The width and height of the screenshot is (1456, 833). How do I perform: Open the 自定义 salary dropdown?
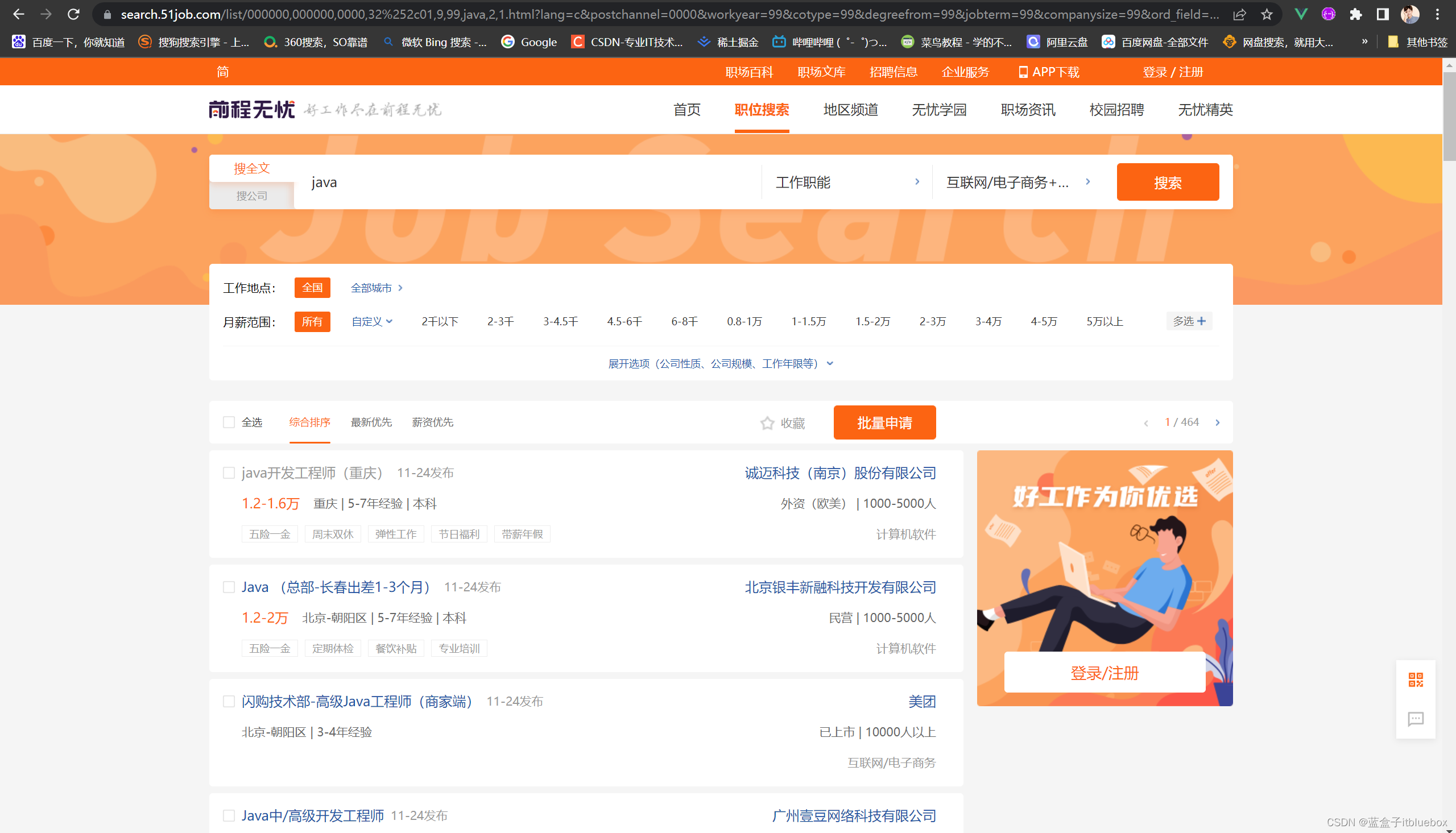click(371, 321)
